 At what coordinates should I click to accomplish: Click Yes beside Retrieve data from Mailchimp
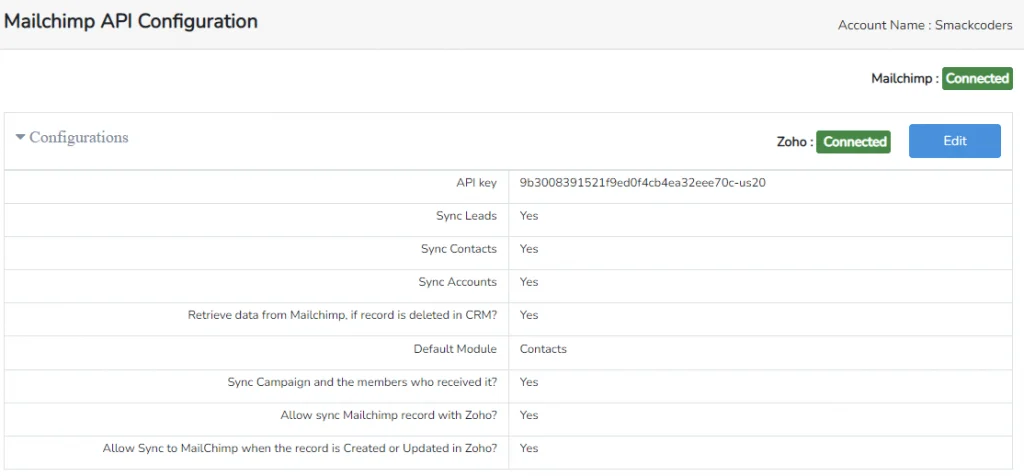click(529, 315)
